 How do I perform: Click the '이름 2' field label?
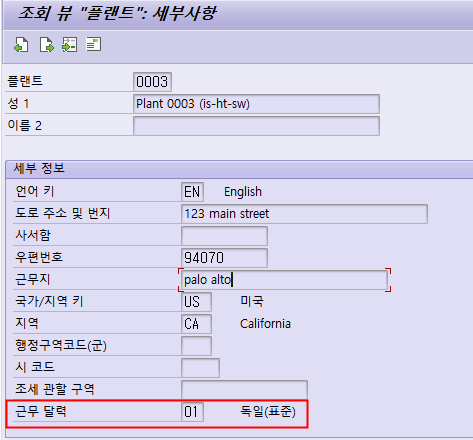(x=25, y=125)
